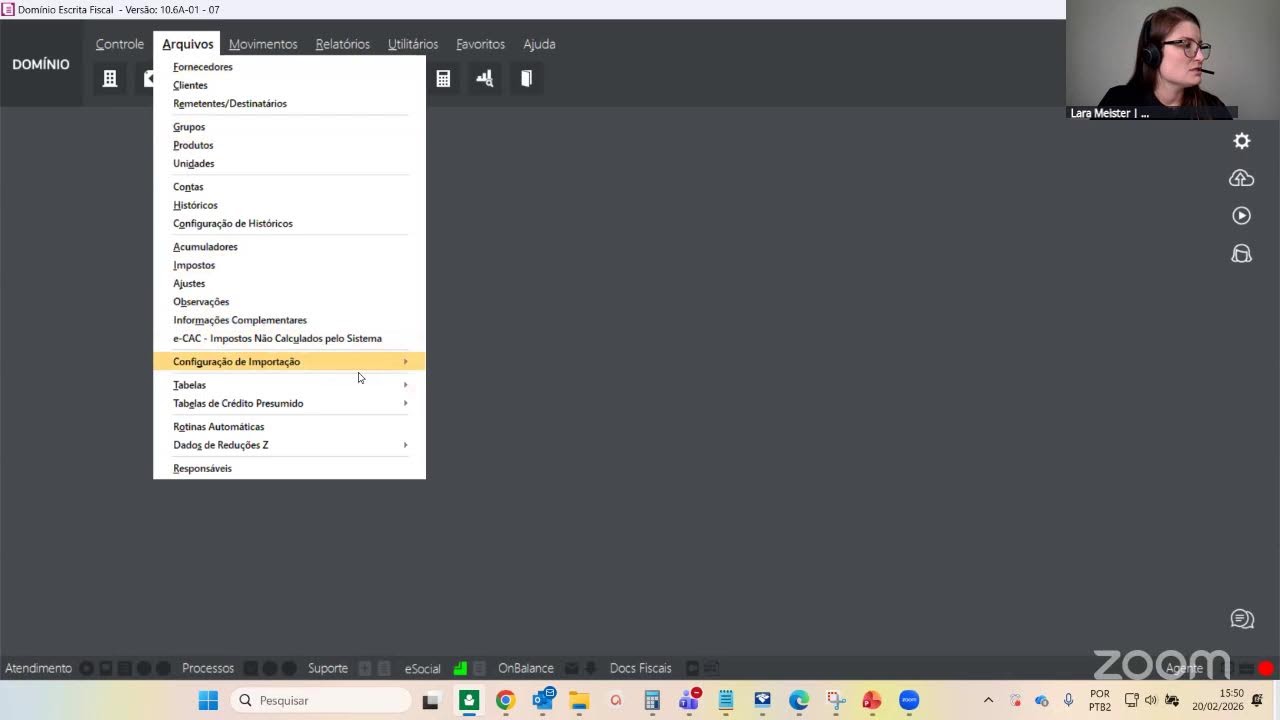This screenshot has height=720, width=1280.
Task: Open the Controle menu
Action: [x=120, y=44]
